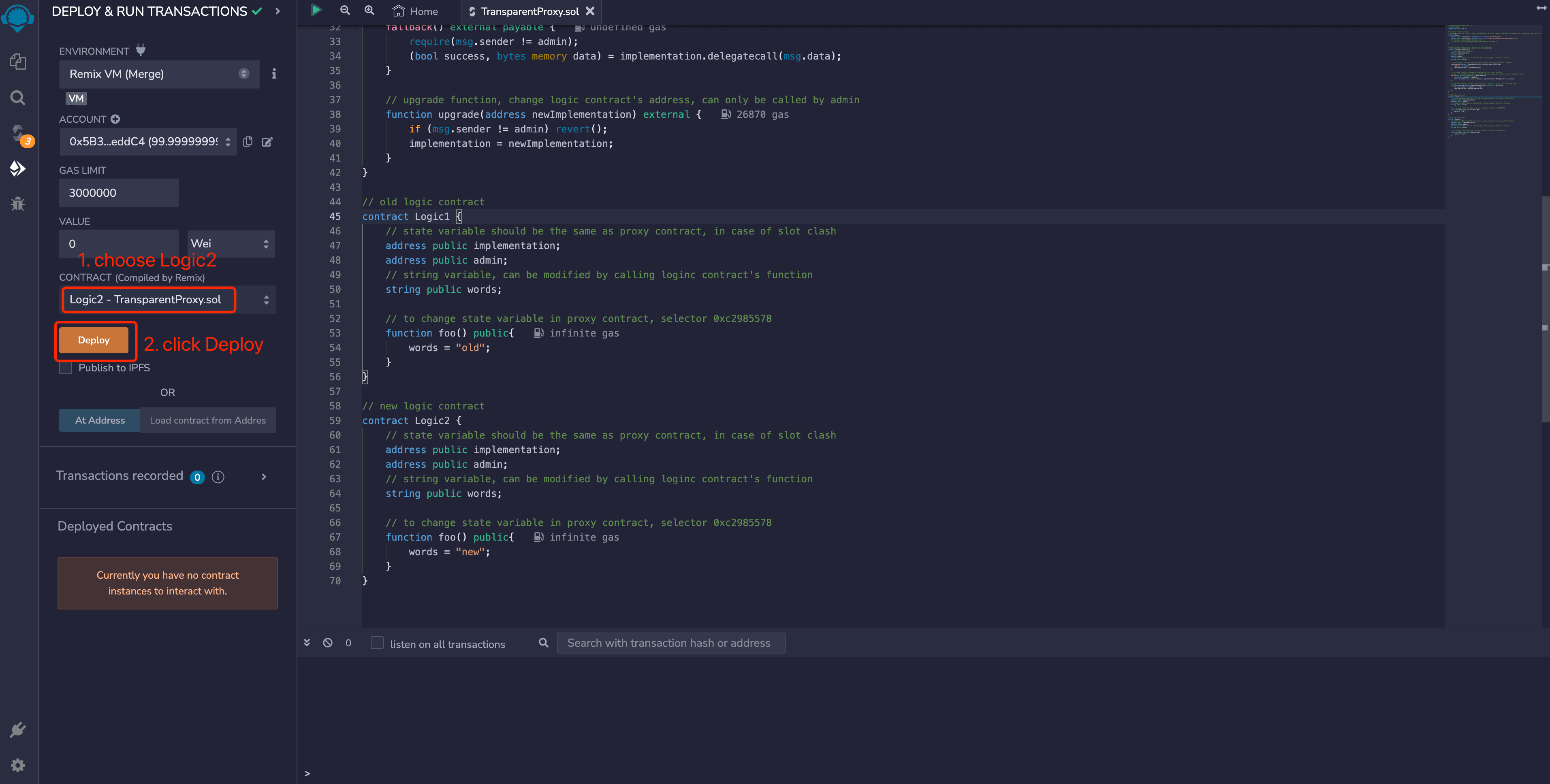The image size is (1550, 784).
Task: Switch to the Home tab
Action: (x=416, y=11)
